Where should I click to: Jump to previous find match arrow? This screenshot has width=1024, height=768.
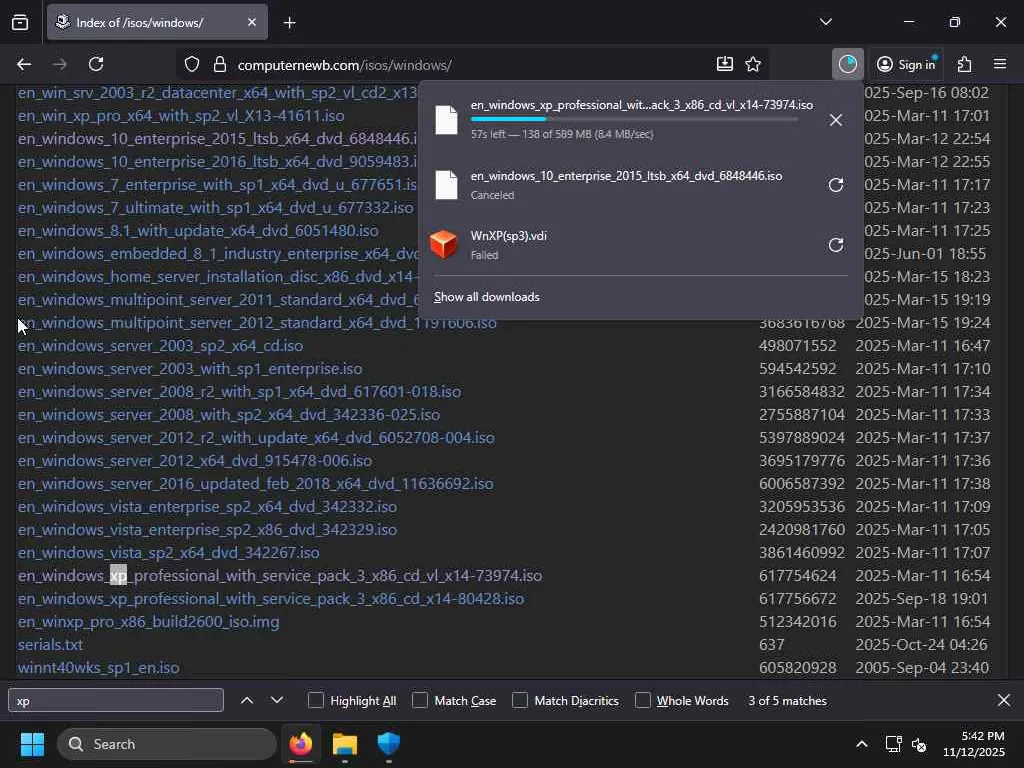247,700
